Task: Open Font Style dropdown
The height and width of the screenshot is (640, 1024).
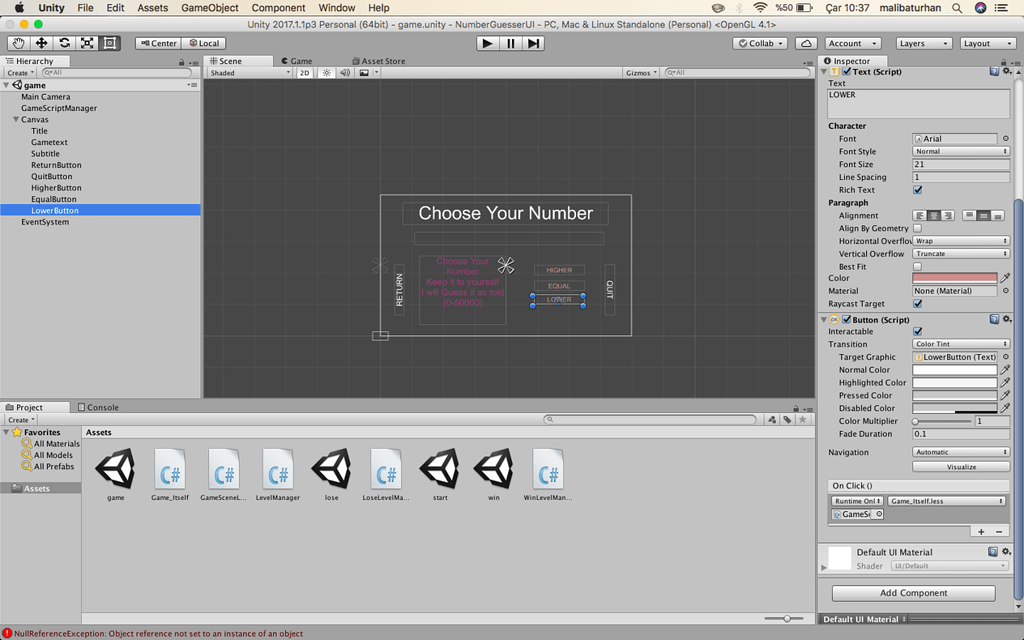Action: click(x=961, y=152)
